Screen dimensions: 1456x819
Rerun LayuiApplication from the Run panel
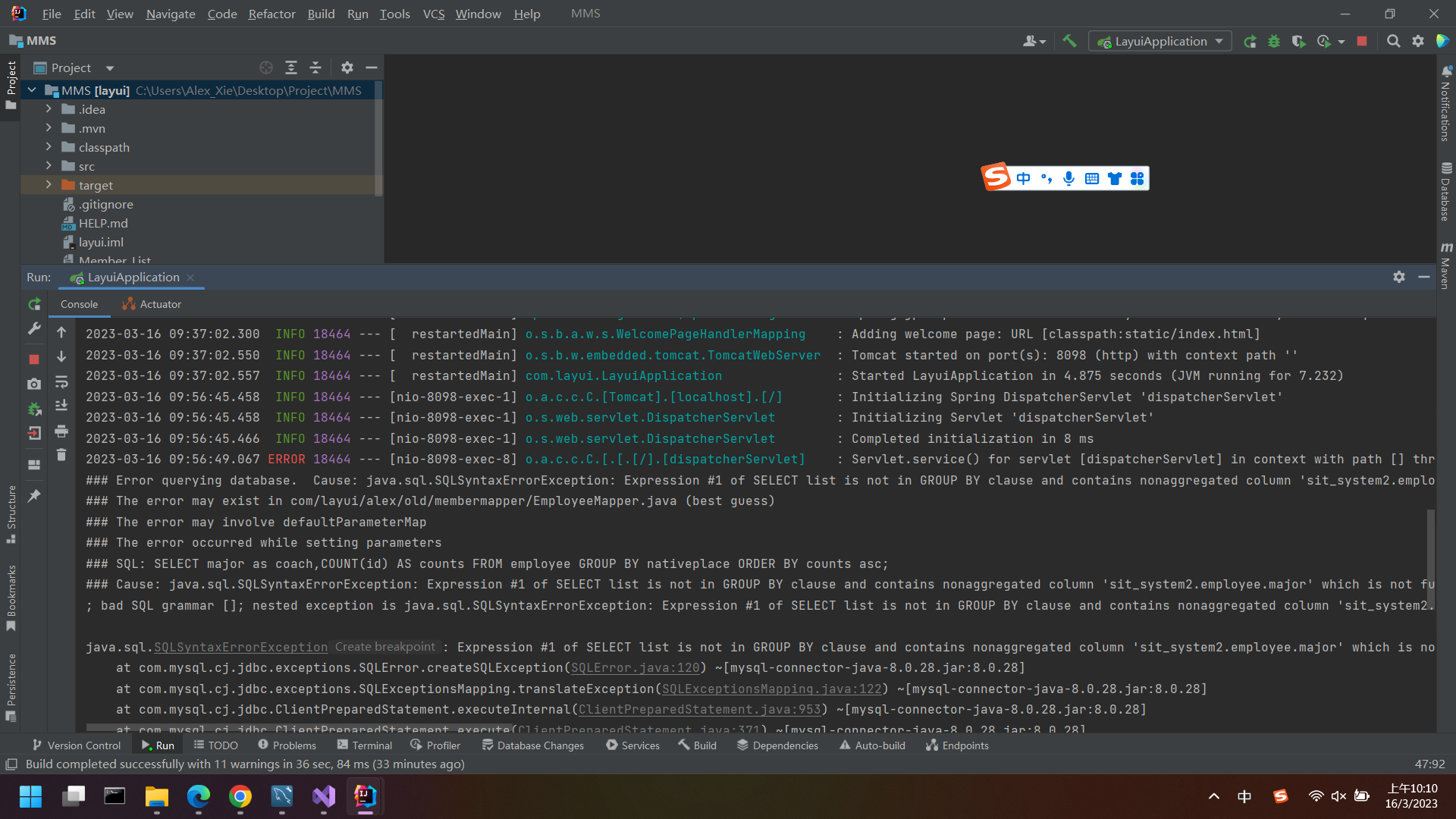click(34, 304)
